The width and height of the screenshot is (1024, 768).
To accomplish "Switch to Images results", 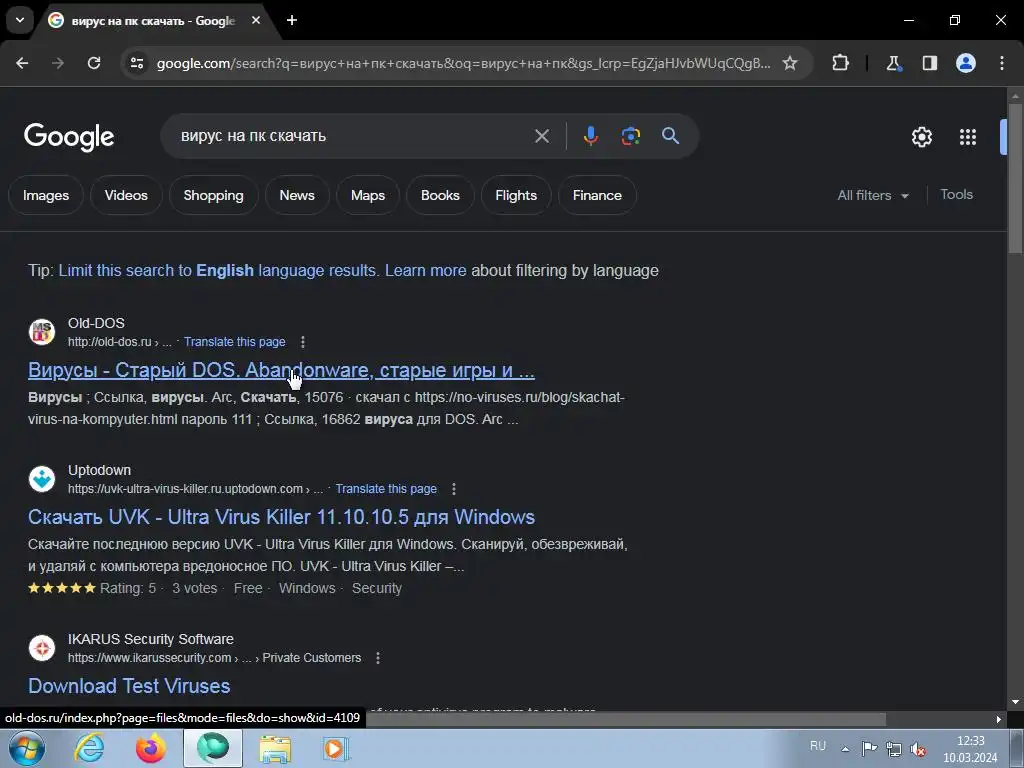I will pos(46,195).
